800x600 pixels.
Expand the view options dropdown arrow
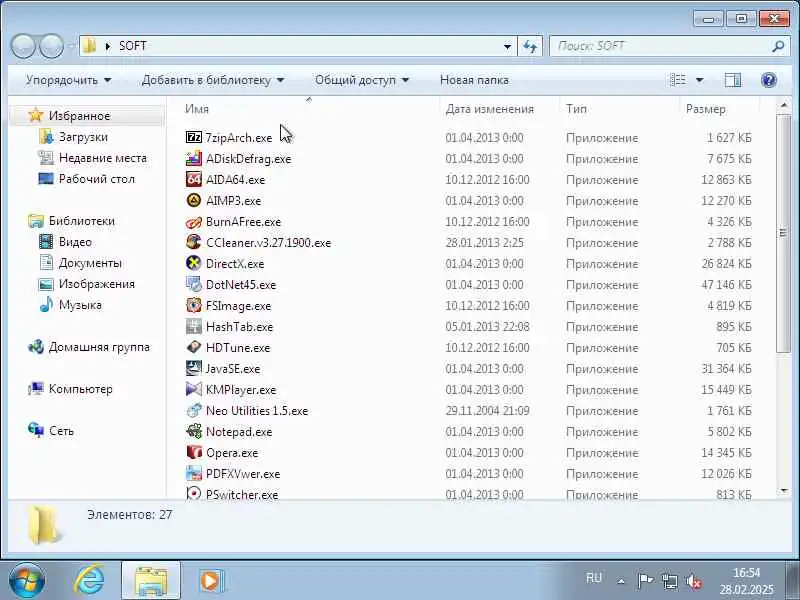tap(699, 80)
